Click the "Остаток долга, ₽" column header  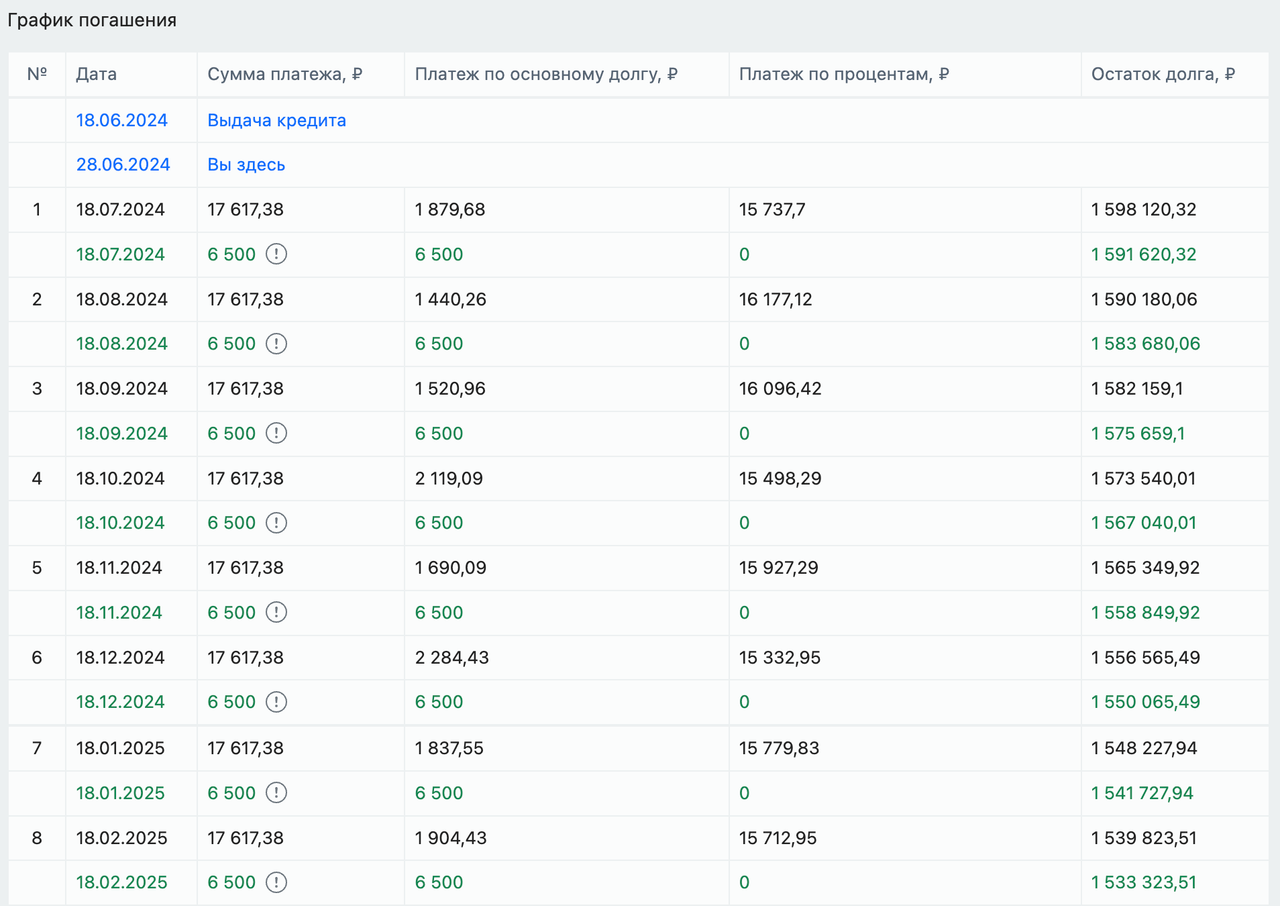pyautogui.click(x=1164, y=74)
